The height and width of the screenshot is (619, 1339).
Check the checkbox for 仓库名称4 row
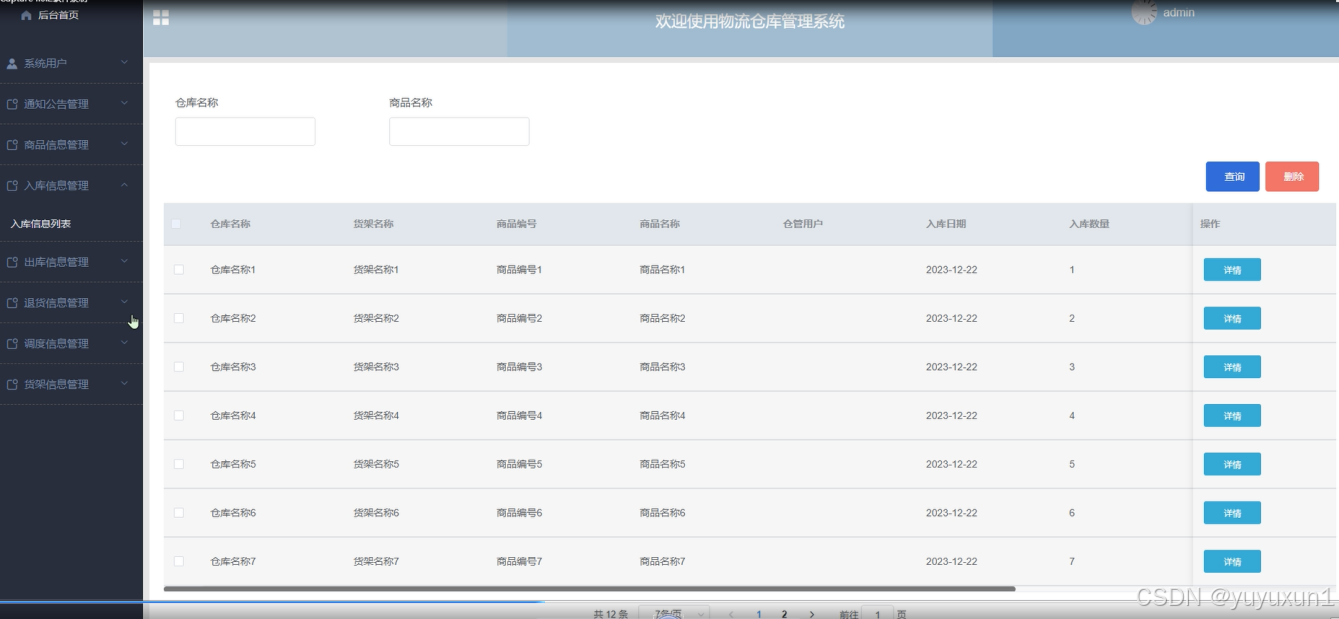coord(181,415)
